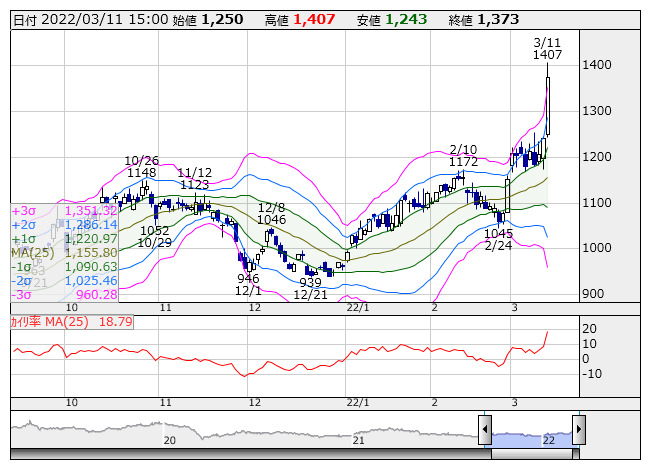Viewport: 653px width, 470px height.
Task: Click the 22/1 month label on price axis
Action: [358, 308]
